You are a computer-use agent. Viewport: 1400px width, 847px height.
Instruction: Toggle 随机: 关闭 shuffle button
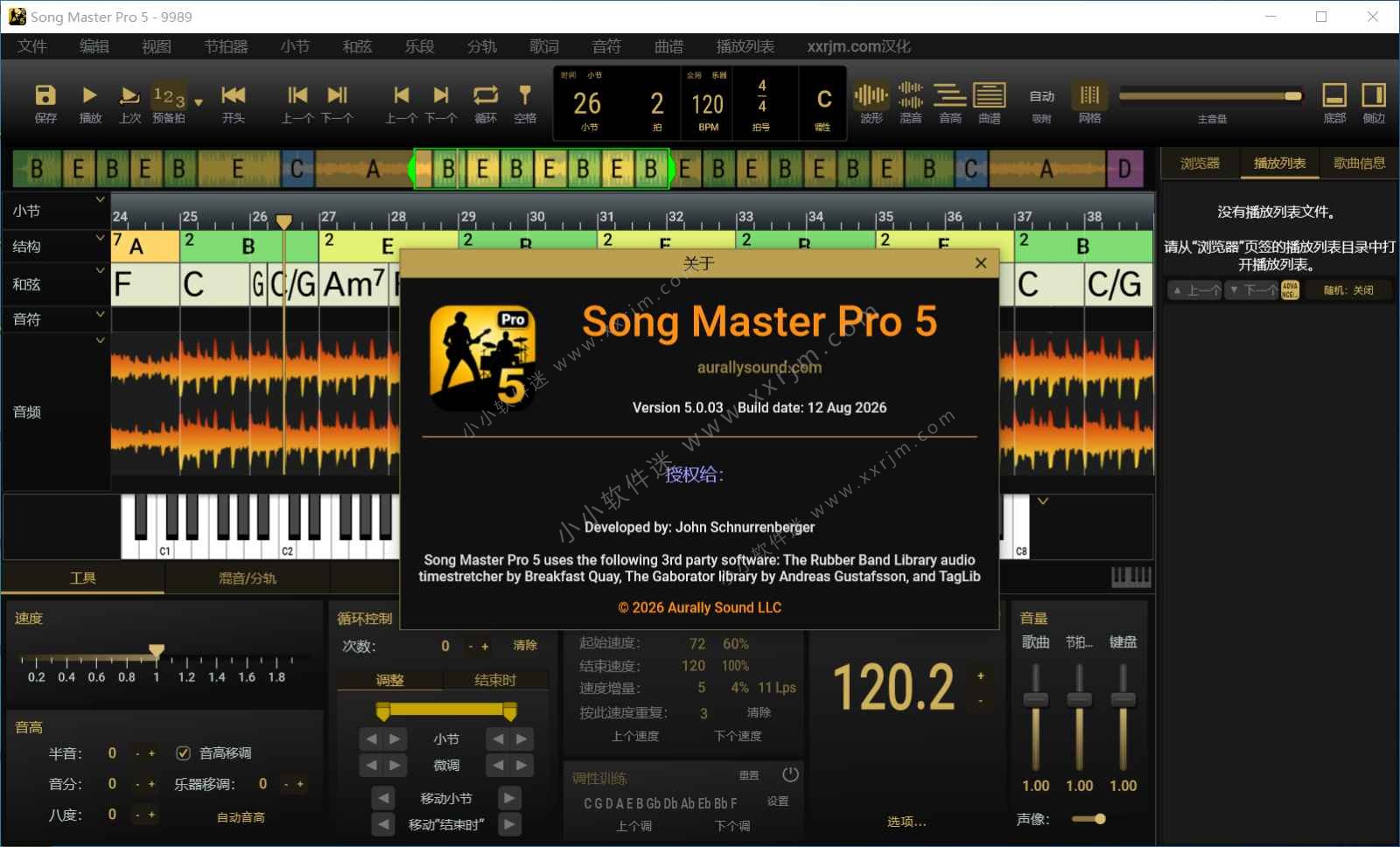1348,290
